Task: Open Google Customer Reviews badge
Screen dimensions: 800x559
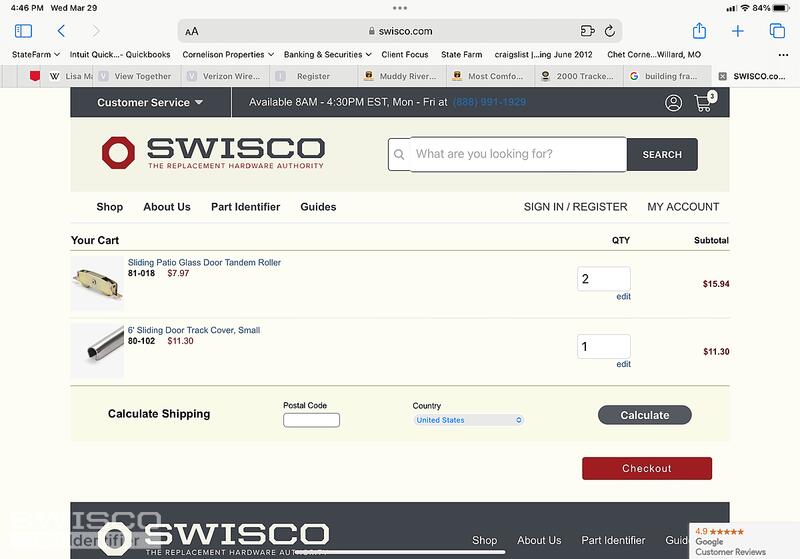Action: tap(744, 541)
